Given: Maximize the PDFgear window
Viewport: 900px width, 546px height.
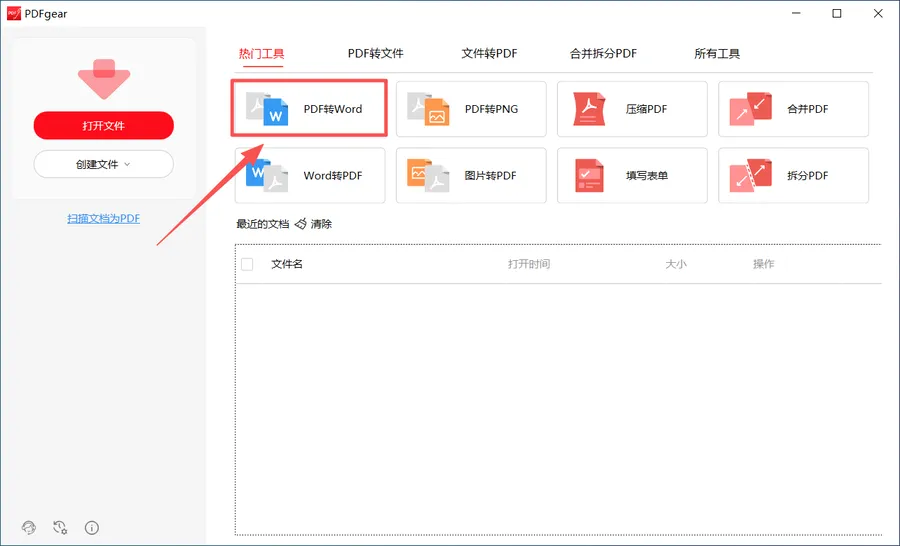Looking at the screenshot, I should click(x=837, y=13).
